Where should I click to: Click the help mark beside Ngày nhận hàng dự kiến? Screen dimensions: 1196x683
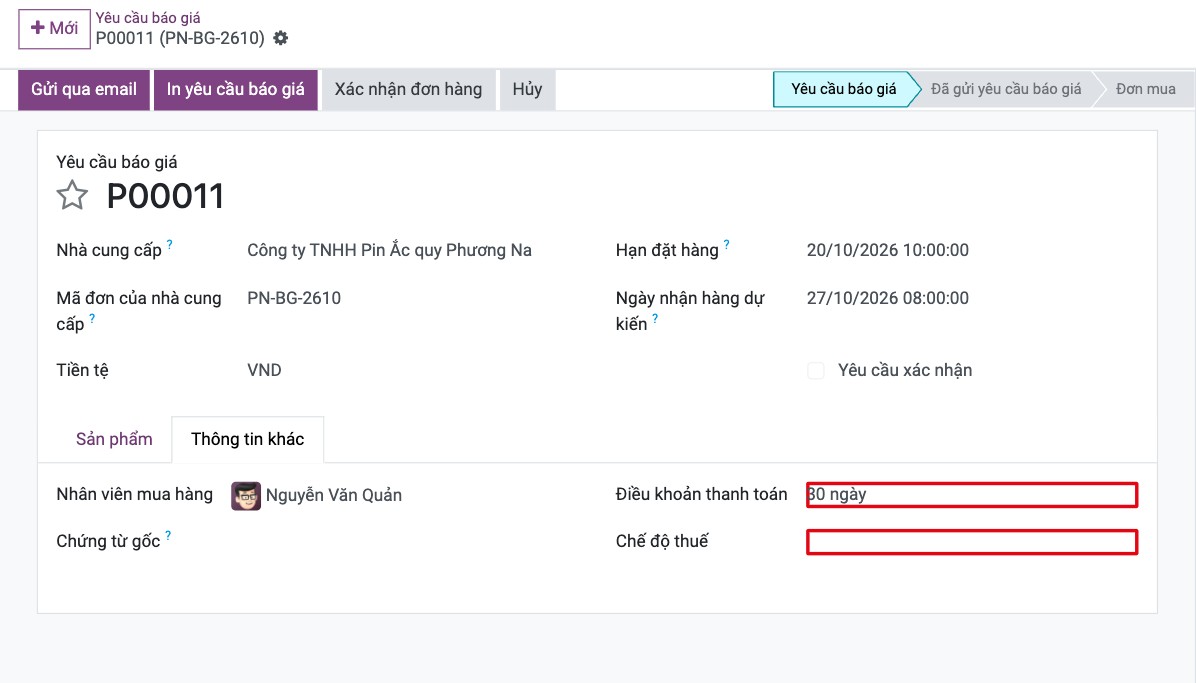pyautogui.click(x=654, y=318)
